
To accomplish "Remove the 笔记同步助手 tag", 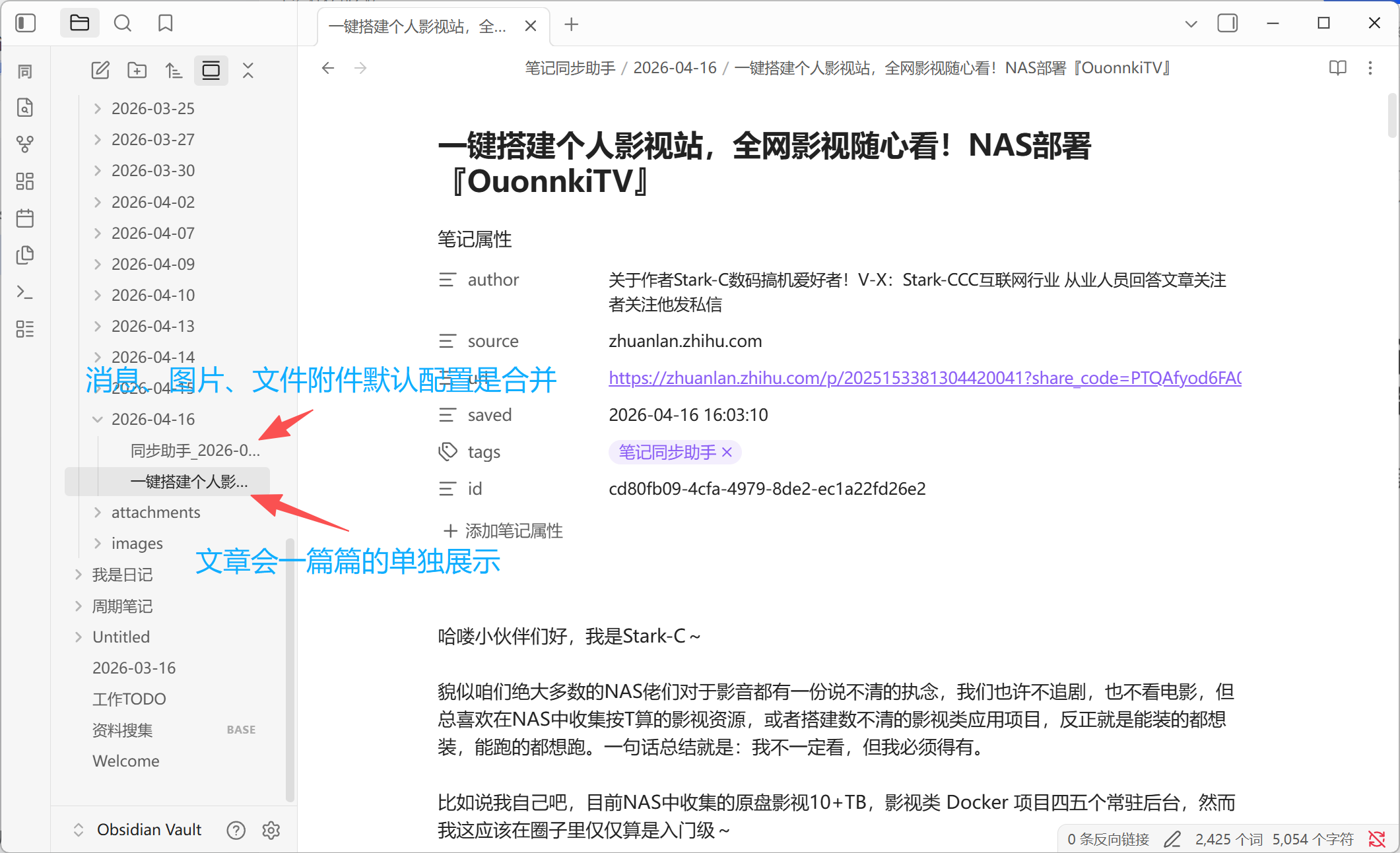I will point(727,452).
